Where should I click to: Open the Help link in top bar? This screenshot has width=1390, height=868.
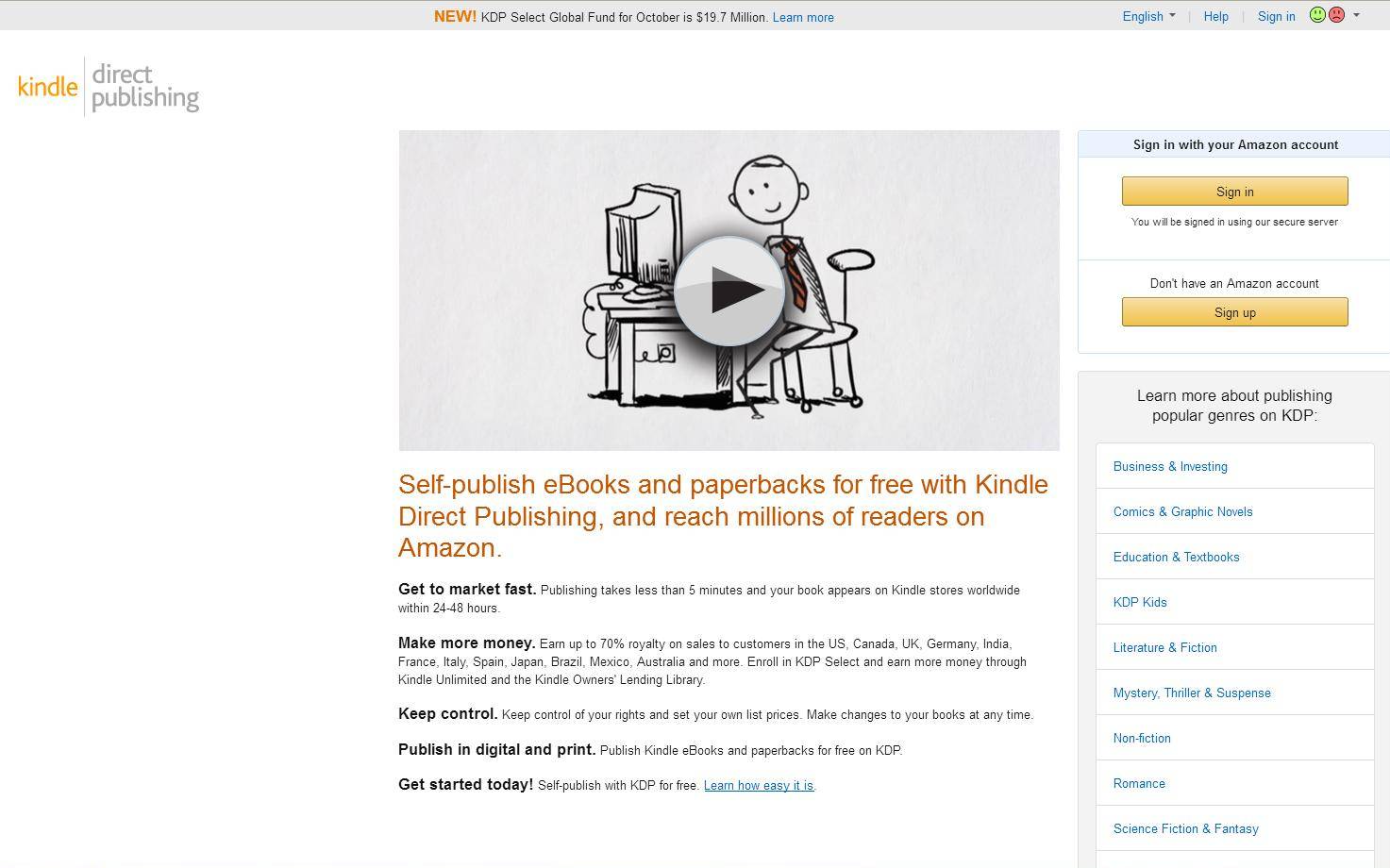tap(1215, 16)
